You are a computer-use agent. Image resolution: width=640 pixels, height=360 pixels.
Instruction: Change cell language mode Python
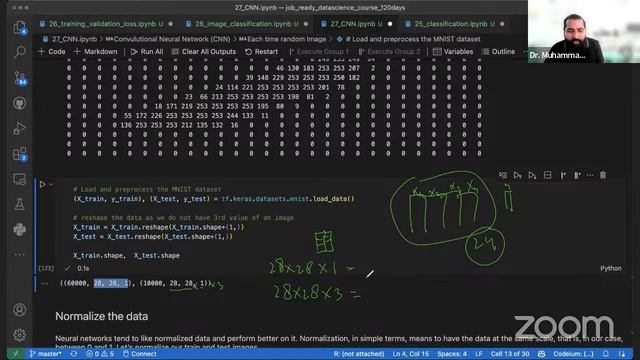tap(611, 268)
